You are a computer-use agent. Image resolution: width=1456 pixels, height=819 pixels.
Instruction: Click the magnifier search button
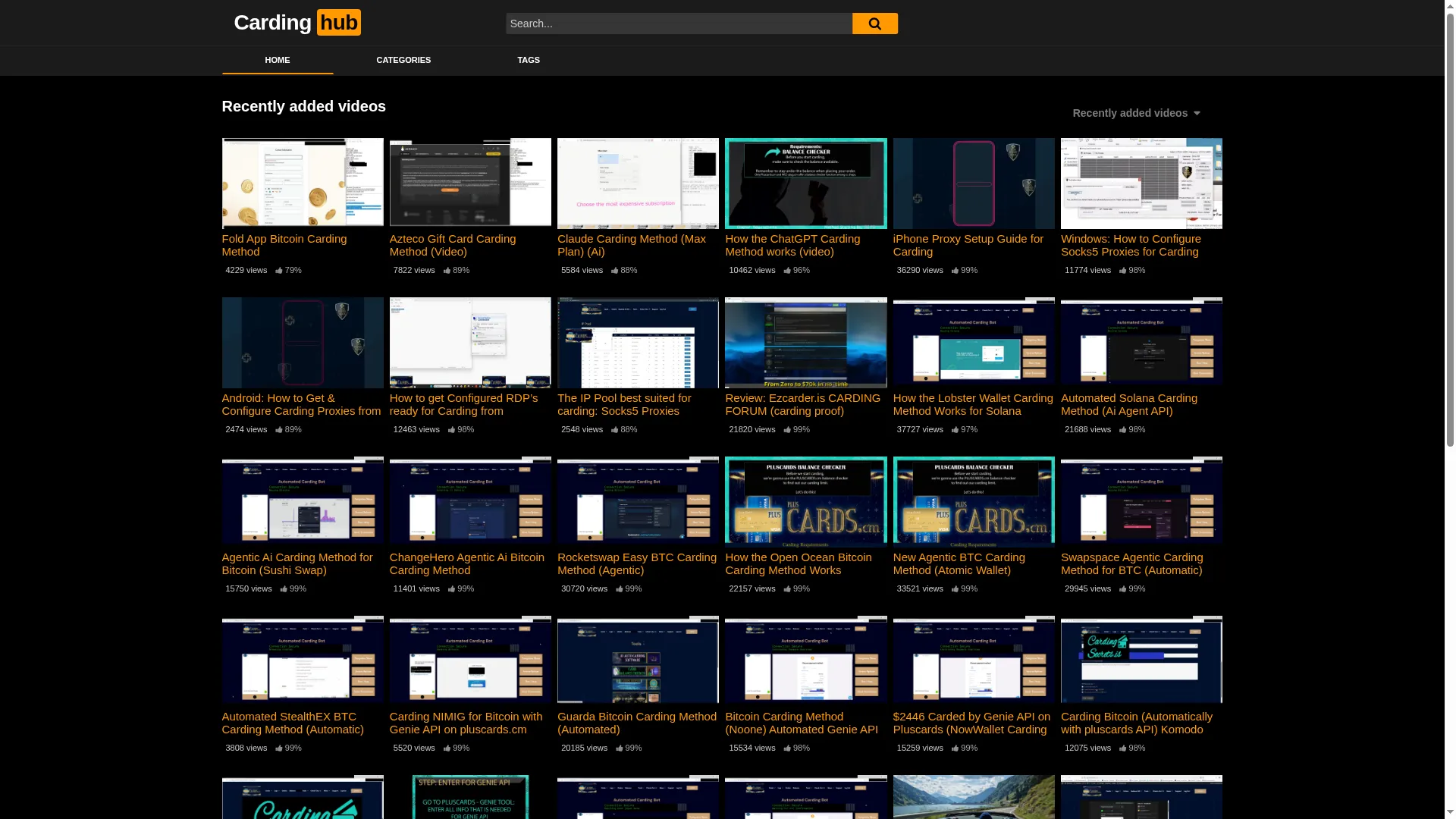874,24
